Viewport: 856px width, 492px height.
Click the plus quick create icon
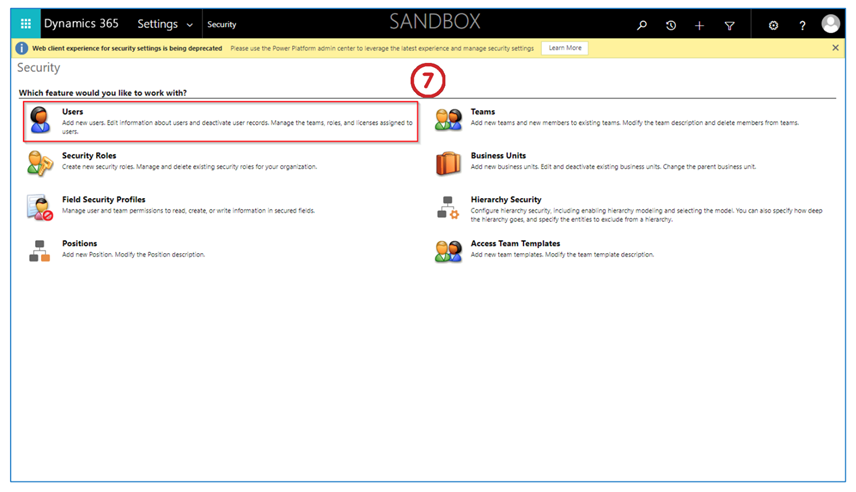tap(700, 25)
